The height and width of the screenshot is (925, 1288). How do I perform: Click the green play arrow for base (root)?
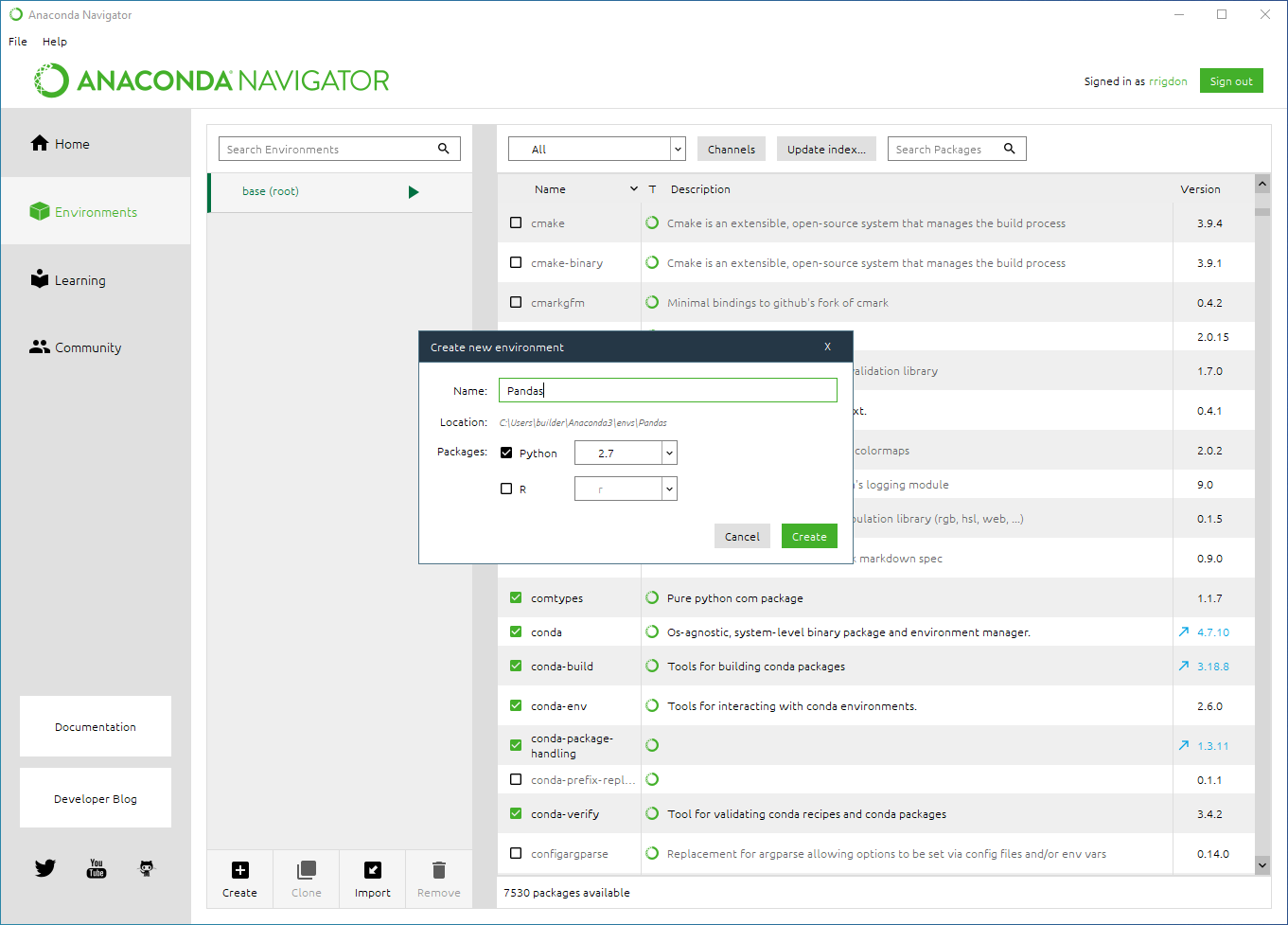(414, 192)
